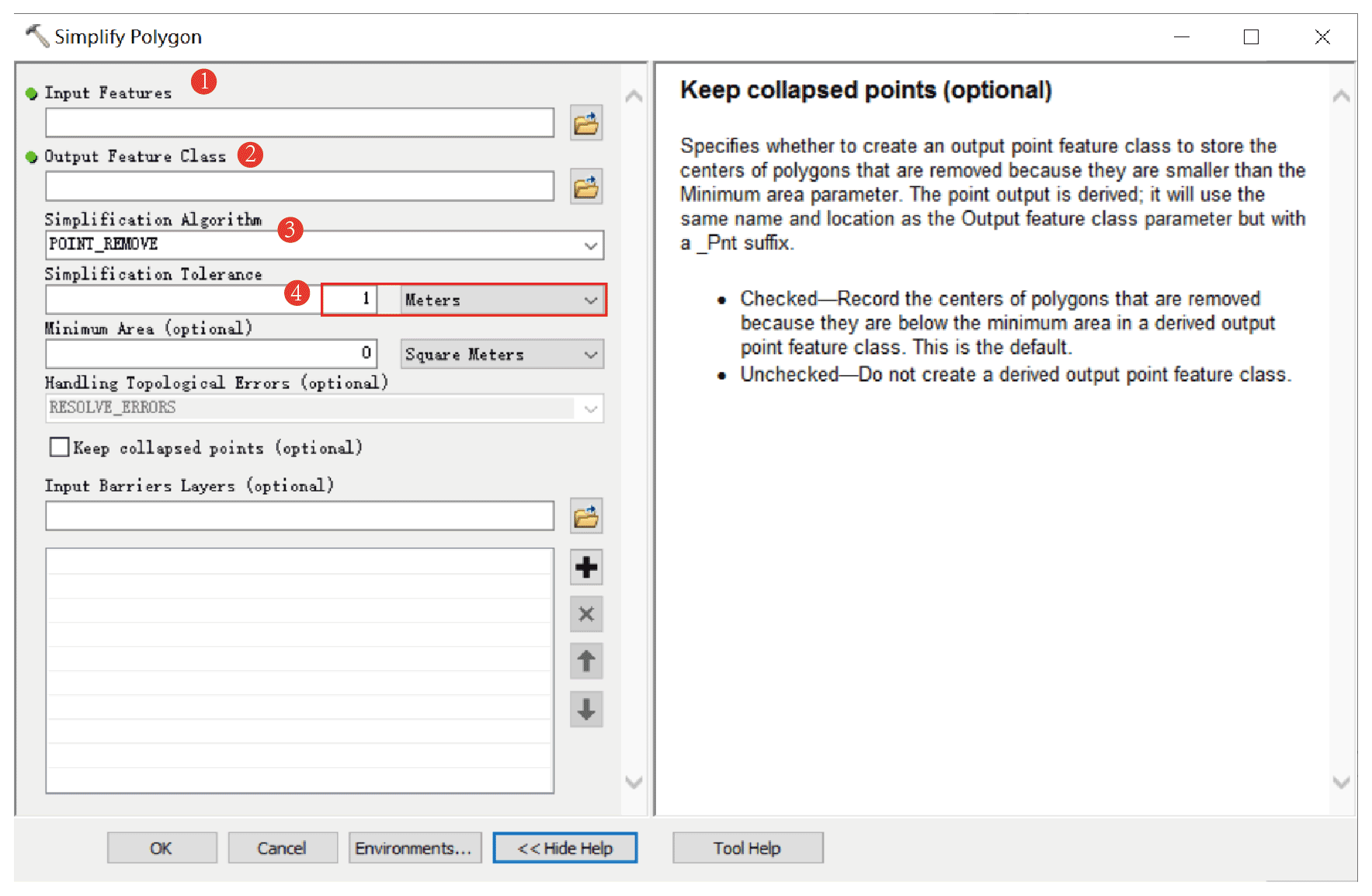Expand the Square Meters area unit dropdown
Image resolution: width=1372 pixels, height=896 pixels.
pos(590,355)
